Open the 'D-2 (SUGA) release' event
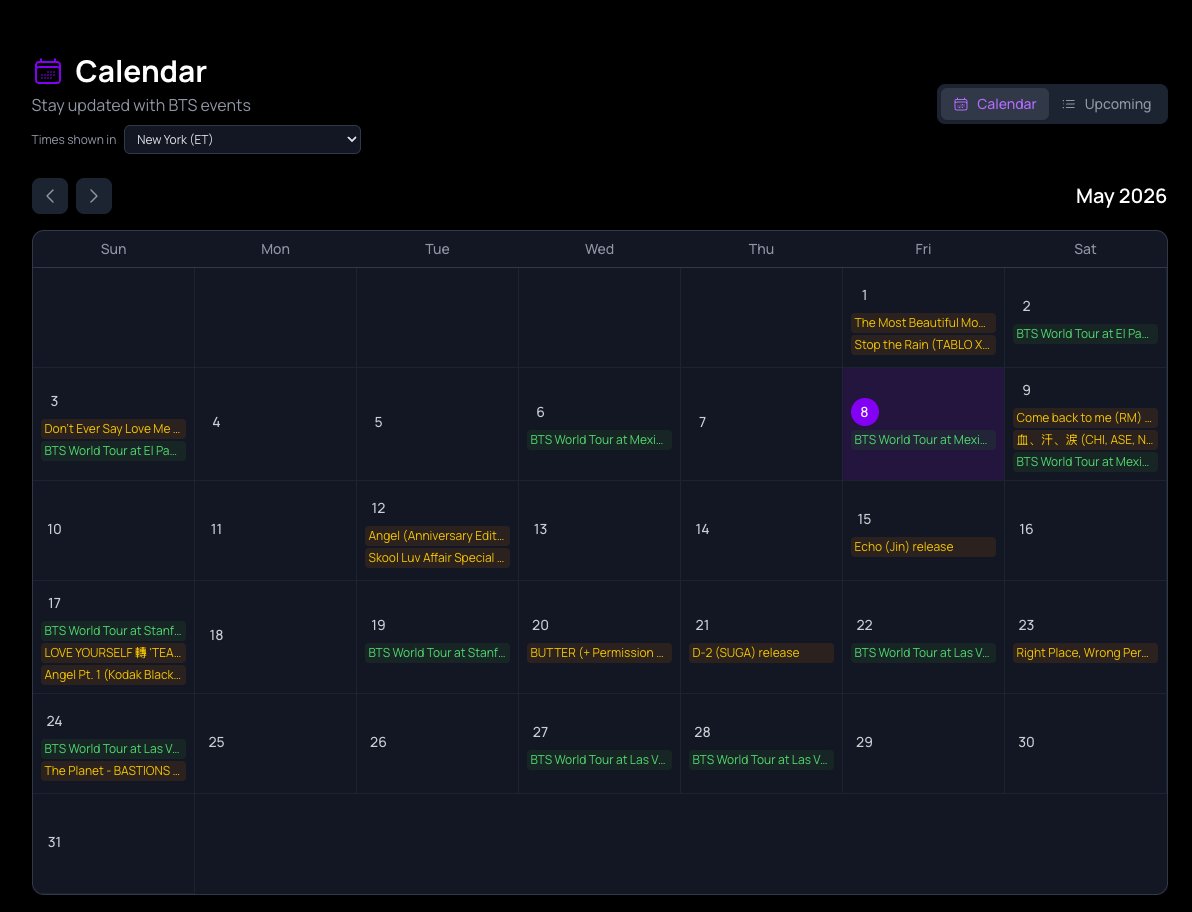Image resolution: width=1192 pixels, height=912 pixels. pyautogui.click(x=761, y=653)
